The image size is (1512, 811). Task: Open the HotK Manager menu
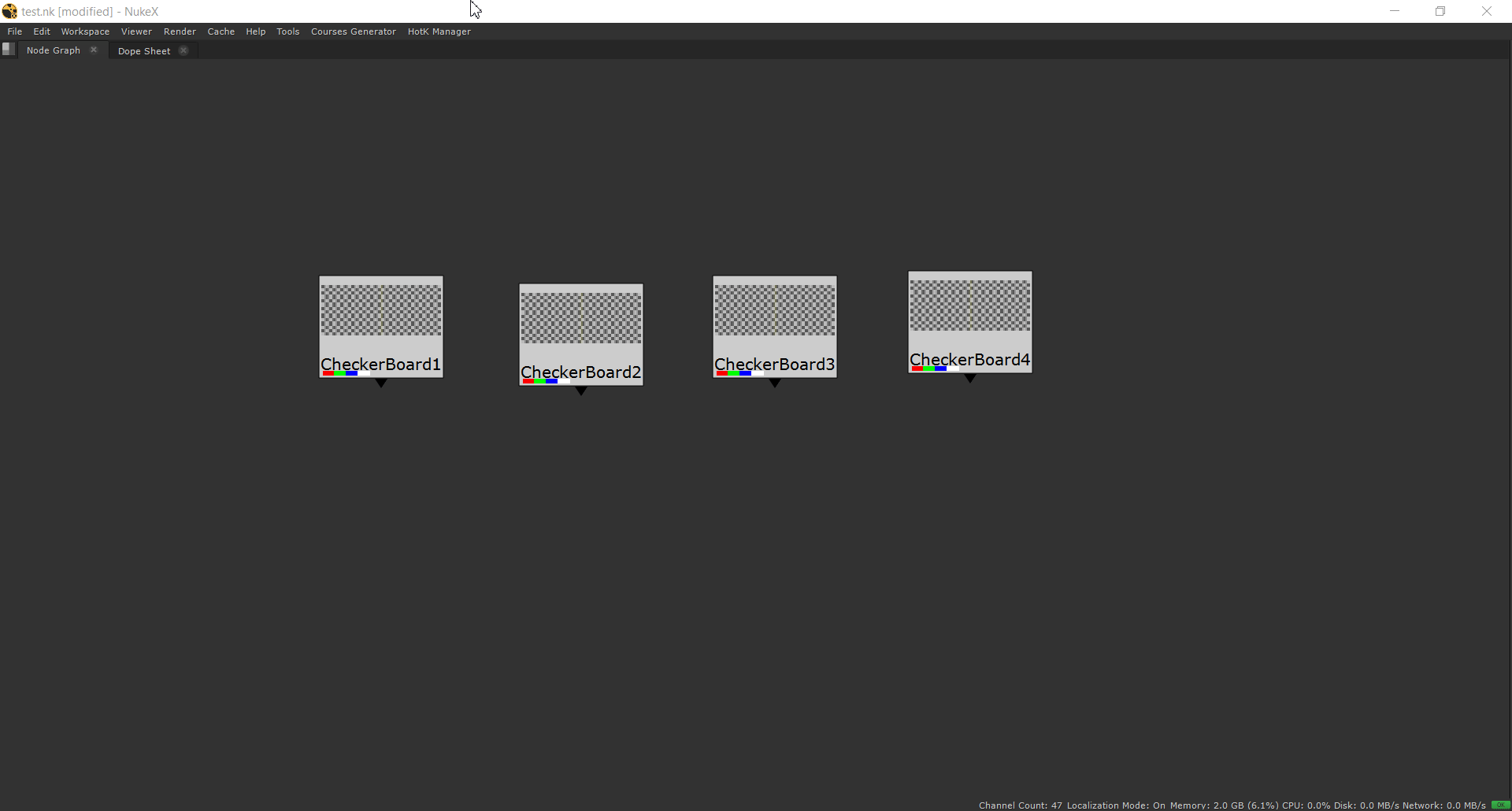coord(439,31)
